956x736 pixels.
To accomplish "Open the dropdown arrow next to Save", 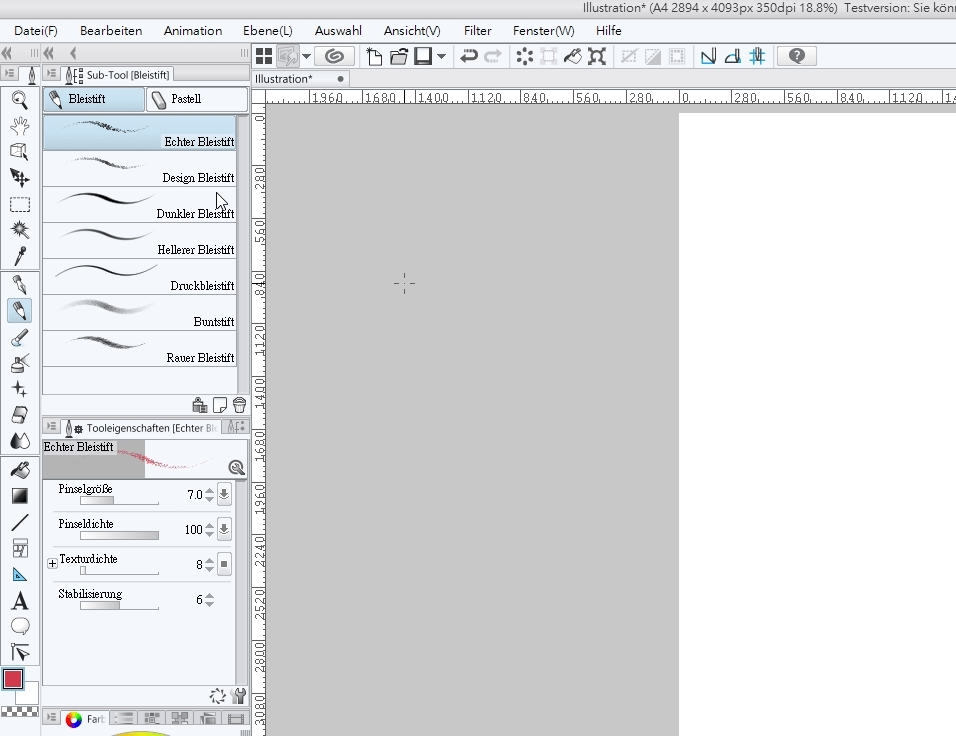I will (441, 57).
